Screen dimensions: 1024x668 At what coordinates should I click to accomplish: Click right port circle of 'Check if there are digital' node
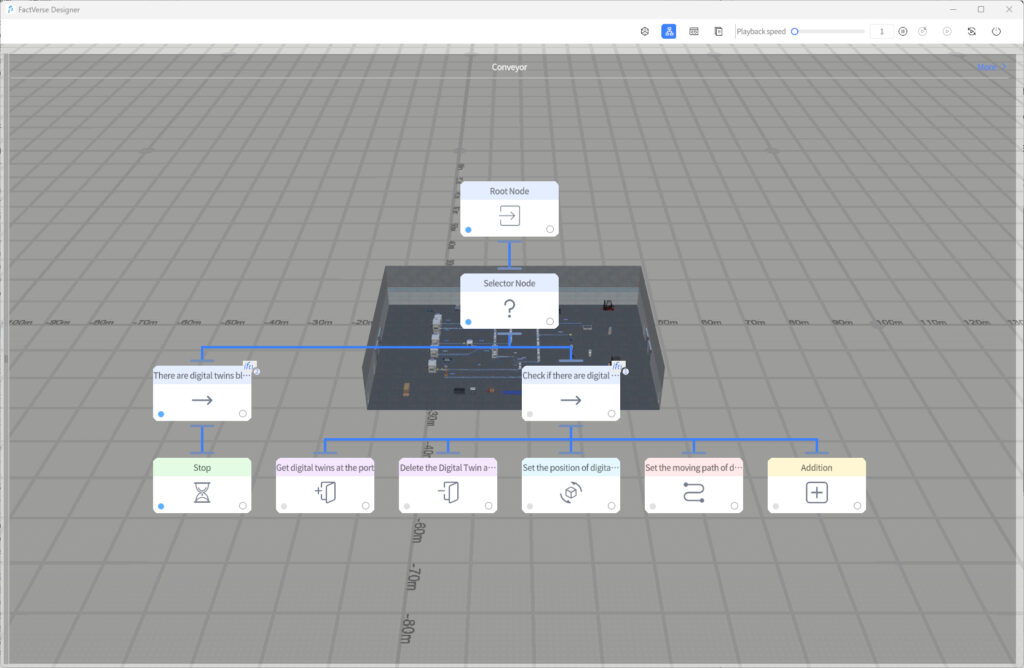click(x=611, y=413)
